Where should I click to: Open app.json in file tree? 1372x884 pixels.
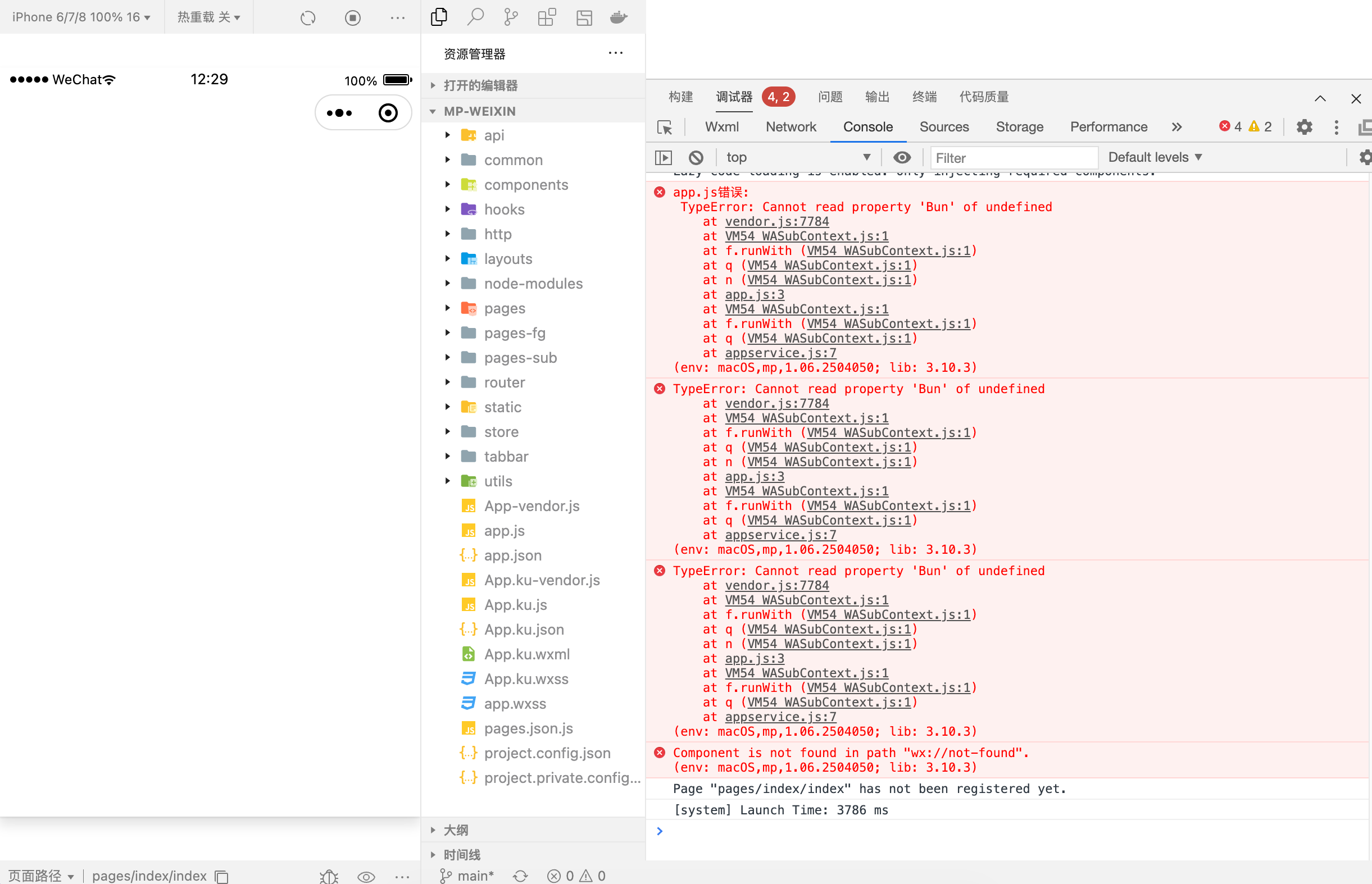click(512, 555)
